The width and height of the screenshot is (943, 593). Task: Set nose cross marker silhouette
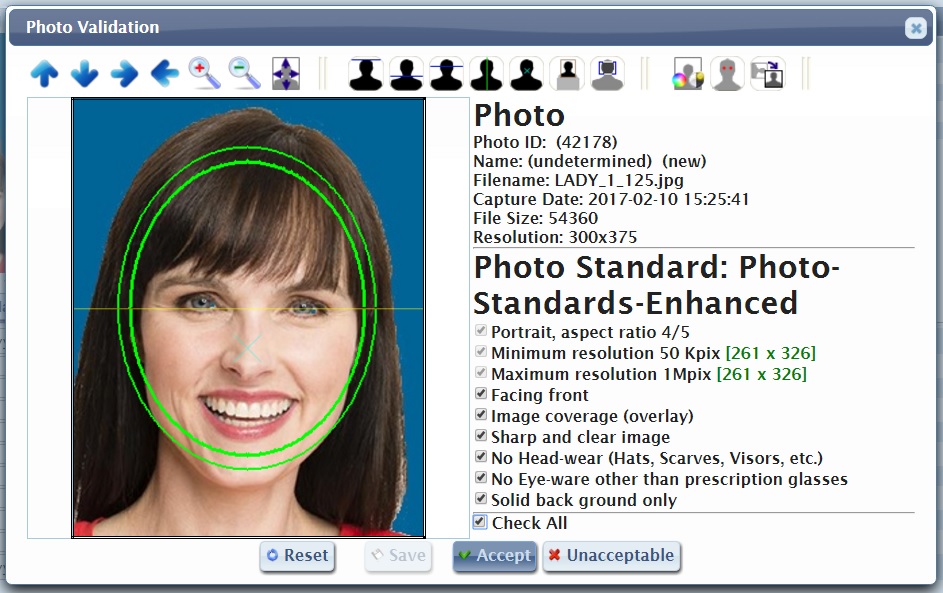tap(527, 74)
